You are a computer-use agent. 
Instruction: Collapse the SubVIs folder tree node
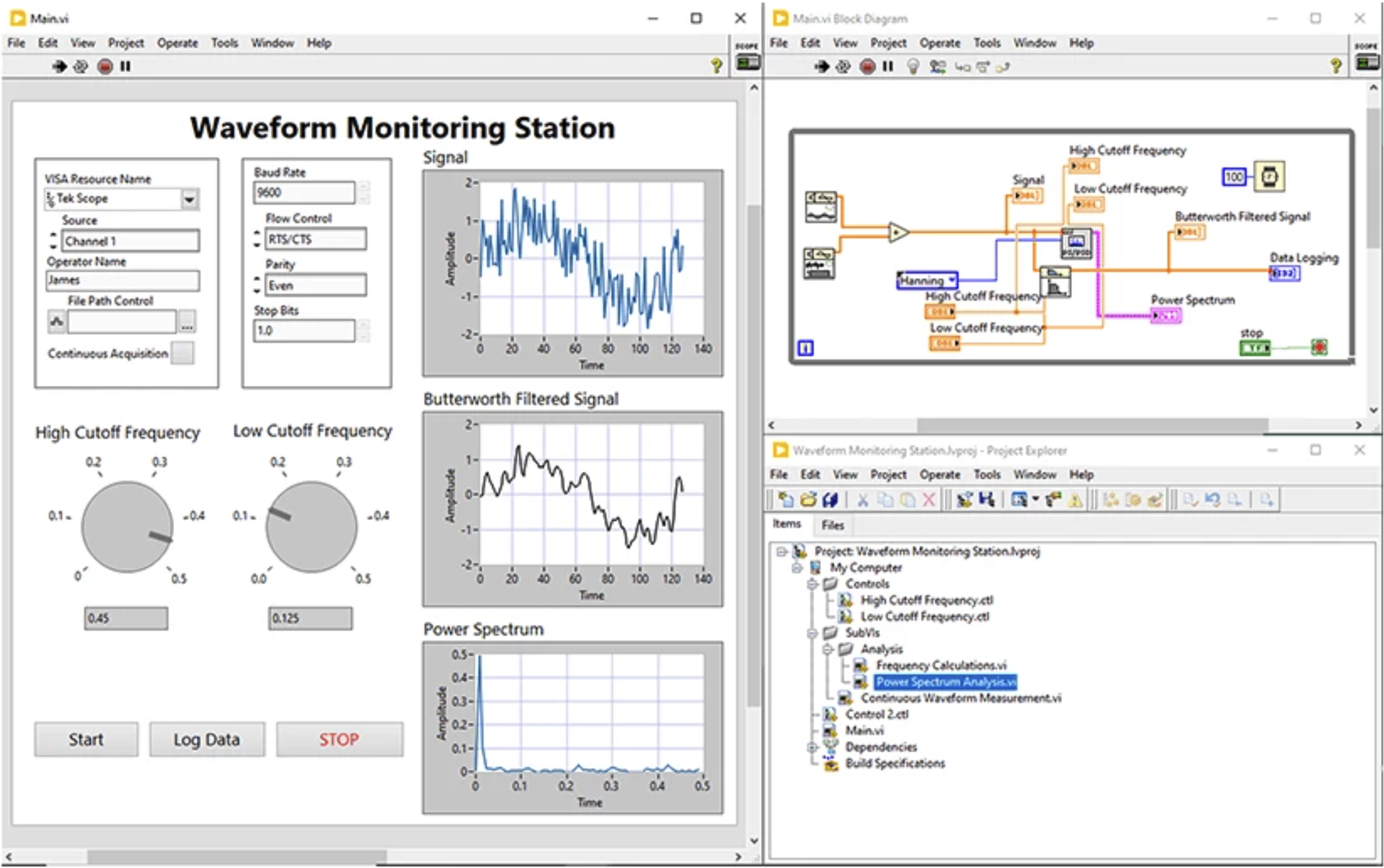click(x=812, y=633)
